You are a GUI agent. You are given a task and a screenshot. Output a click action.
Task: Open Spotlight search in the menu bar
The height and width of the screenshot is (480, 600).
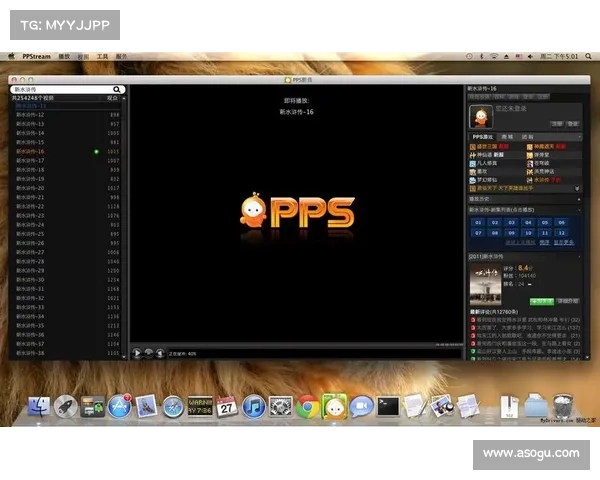pyautogui.click(x=588, y=56)
